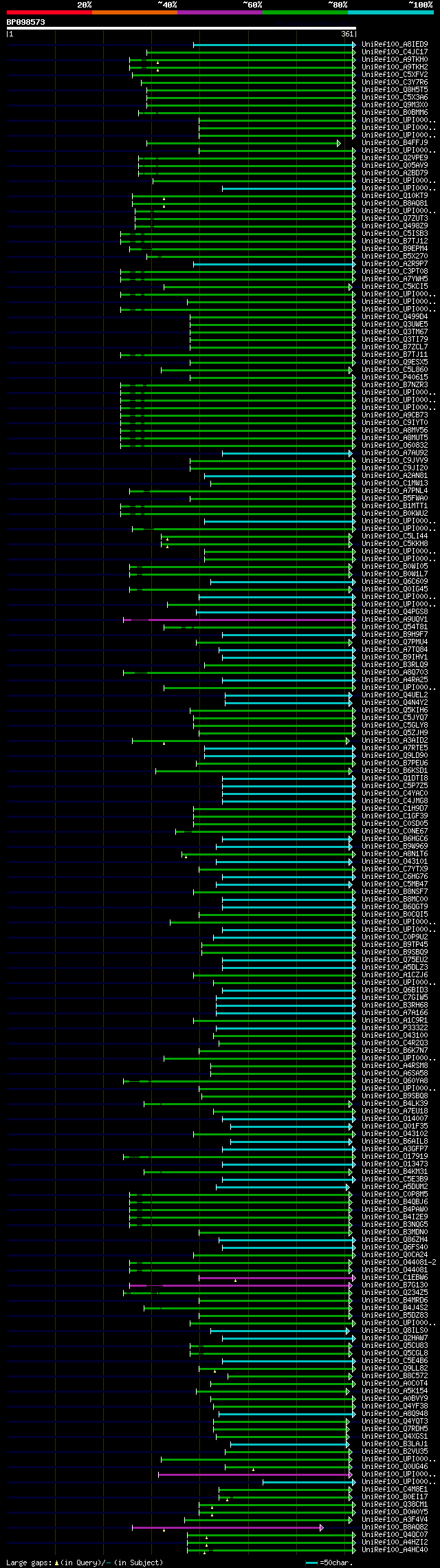
Task: Open the UniRef100_A9TKH0 hit label
Action: [395, 60]
